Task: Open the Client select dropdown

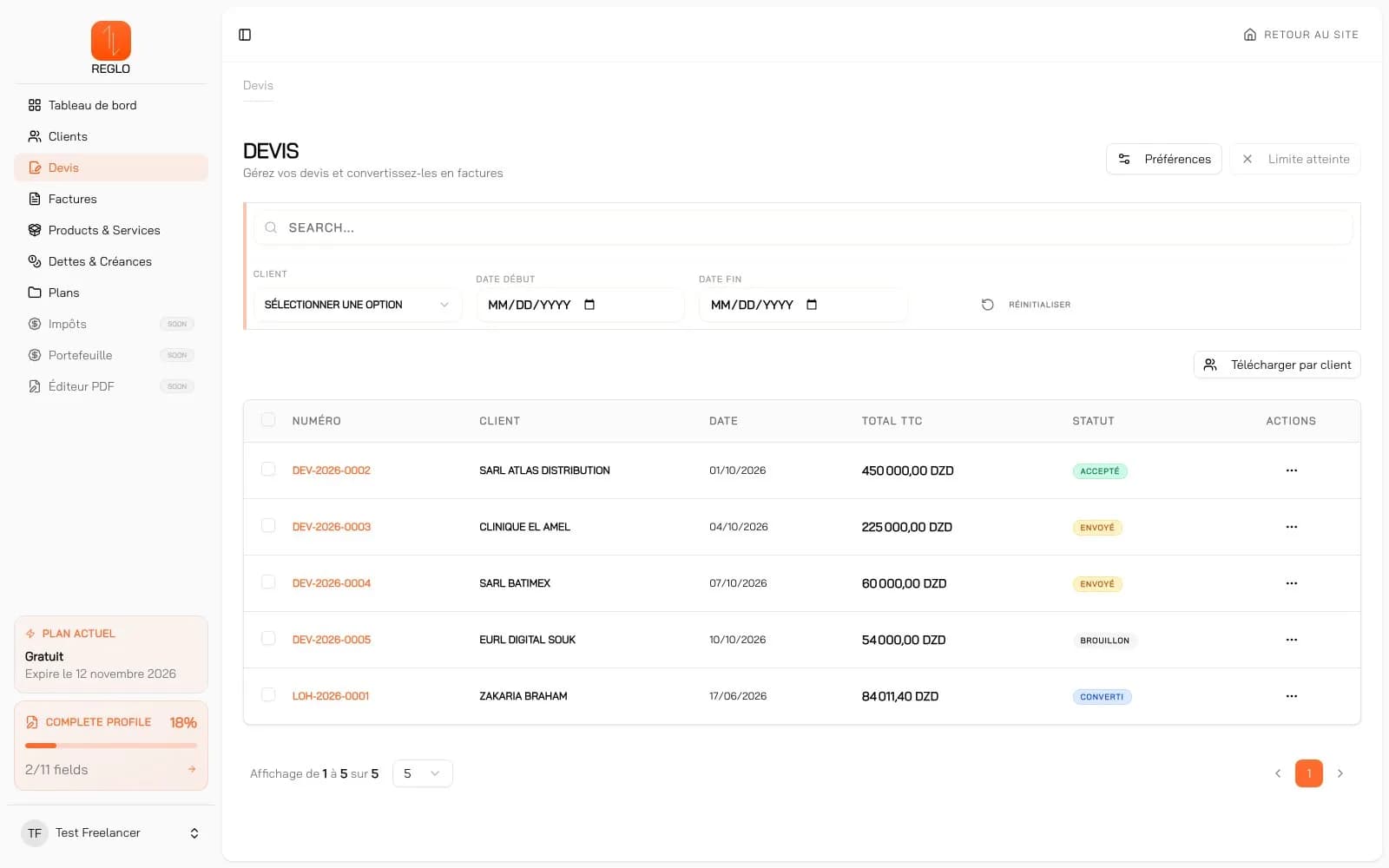Action: (x=358, y=305)
